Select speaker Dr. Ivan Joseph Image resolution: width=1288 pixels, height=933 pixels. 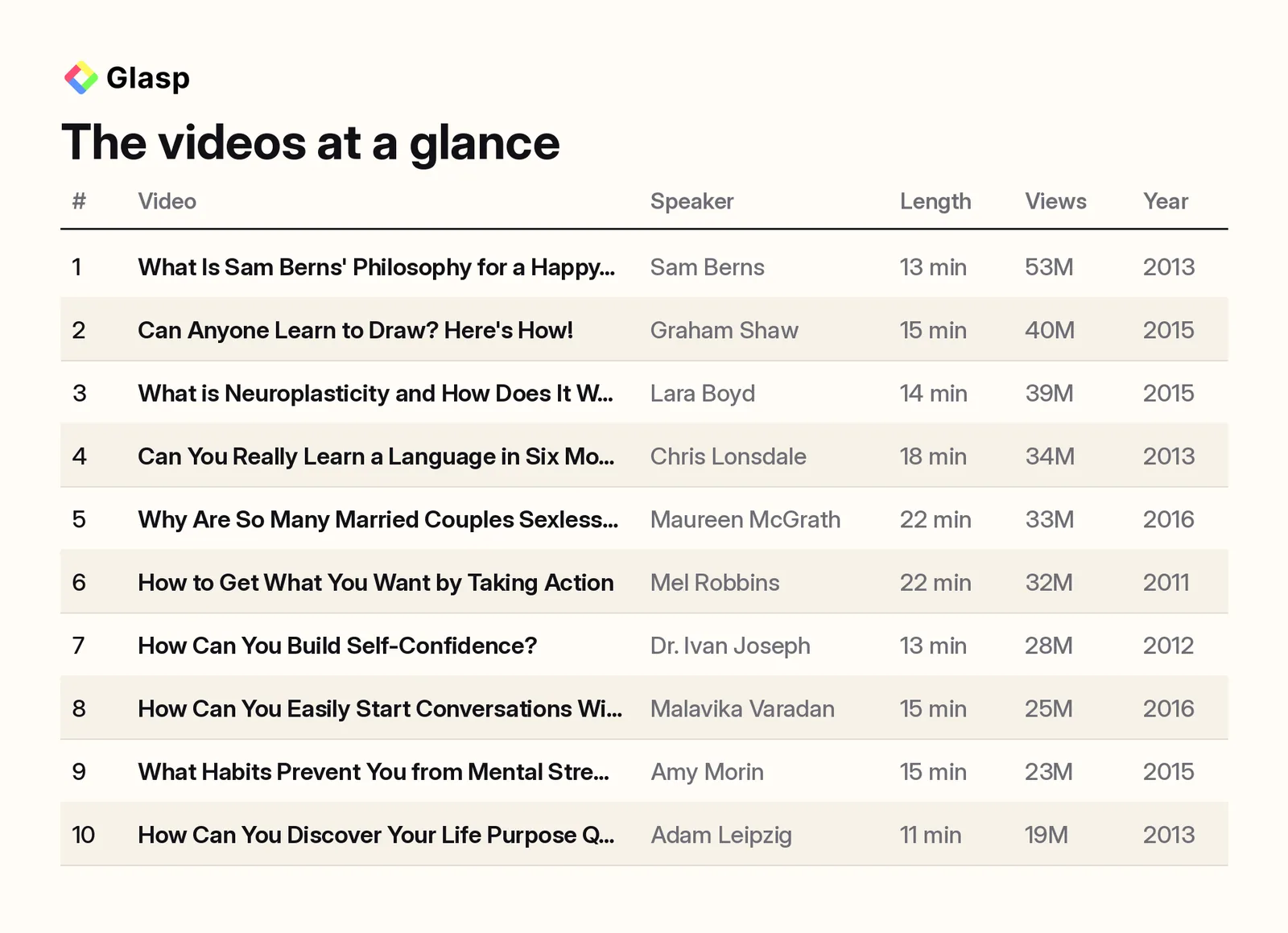click(x=730, y=646)
